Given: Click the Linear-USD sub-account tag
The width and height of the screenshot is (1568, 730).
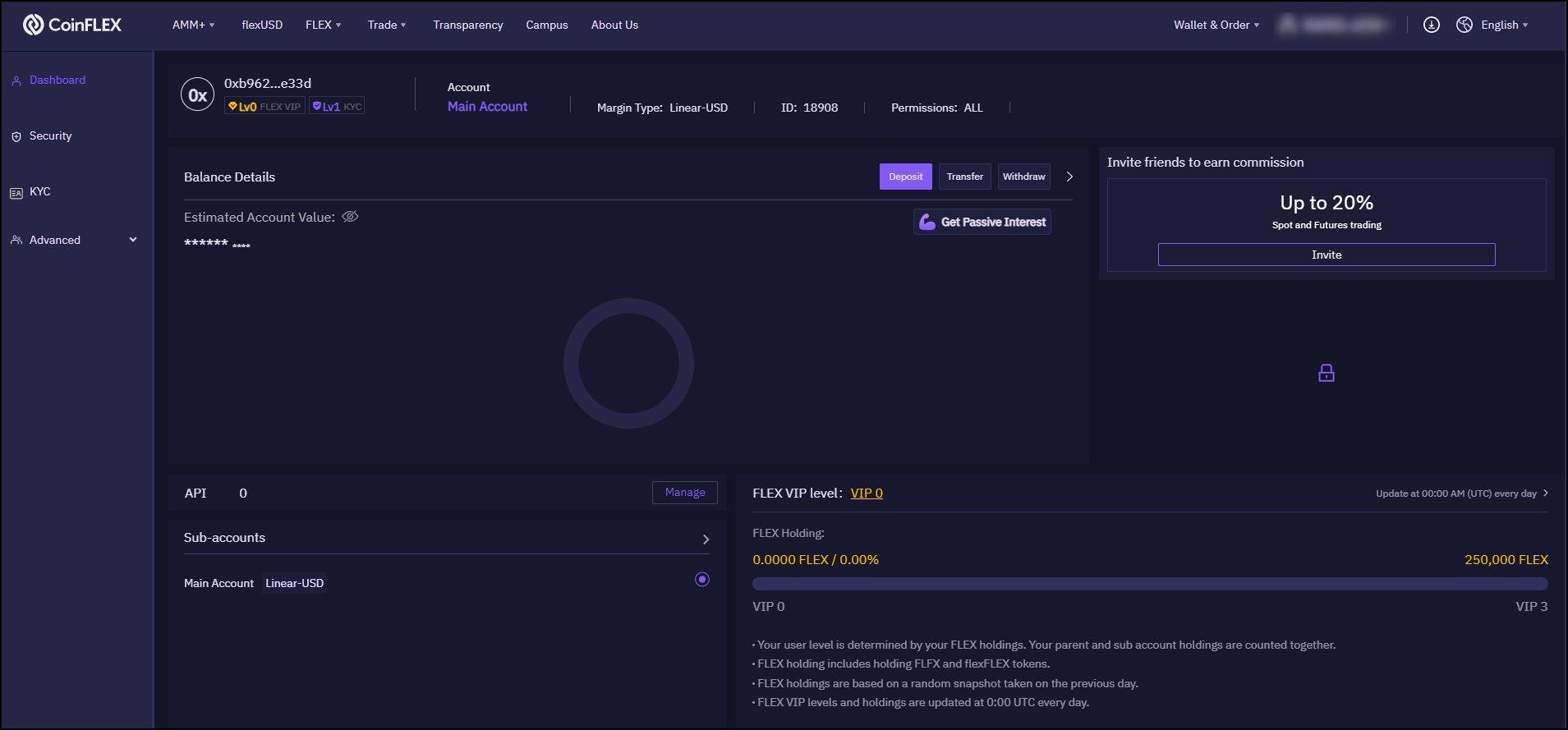Looking at the screenshot, I should [295, 583].
